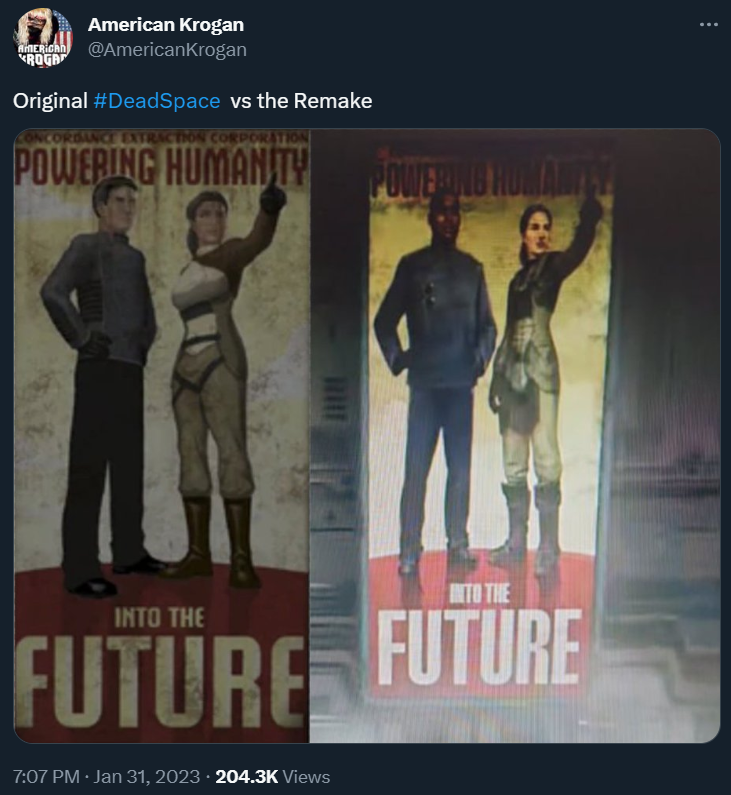Open the #DeadSpace hashtag
This screenshot has width=731, height=795.
[157, 101]
